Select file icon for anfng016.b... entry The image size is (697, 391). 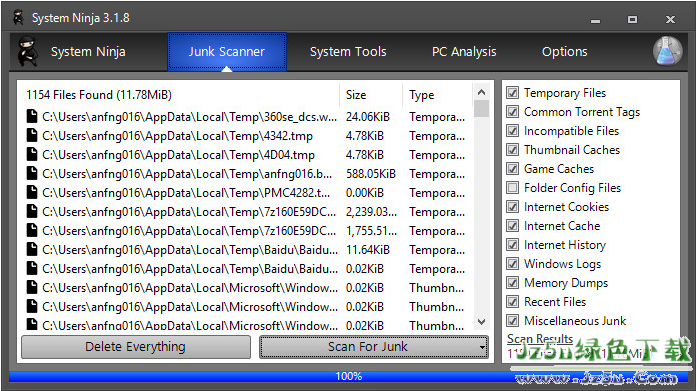coord(32,174)
